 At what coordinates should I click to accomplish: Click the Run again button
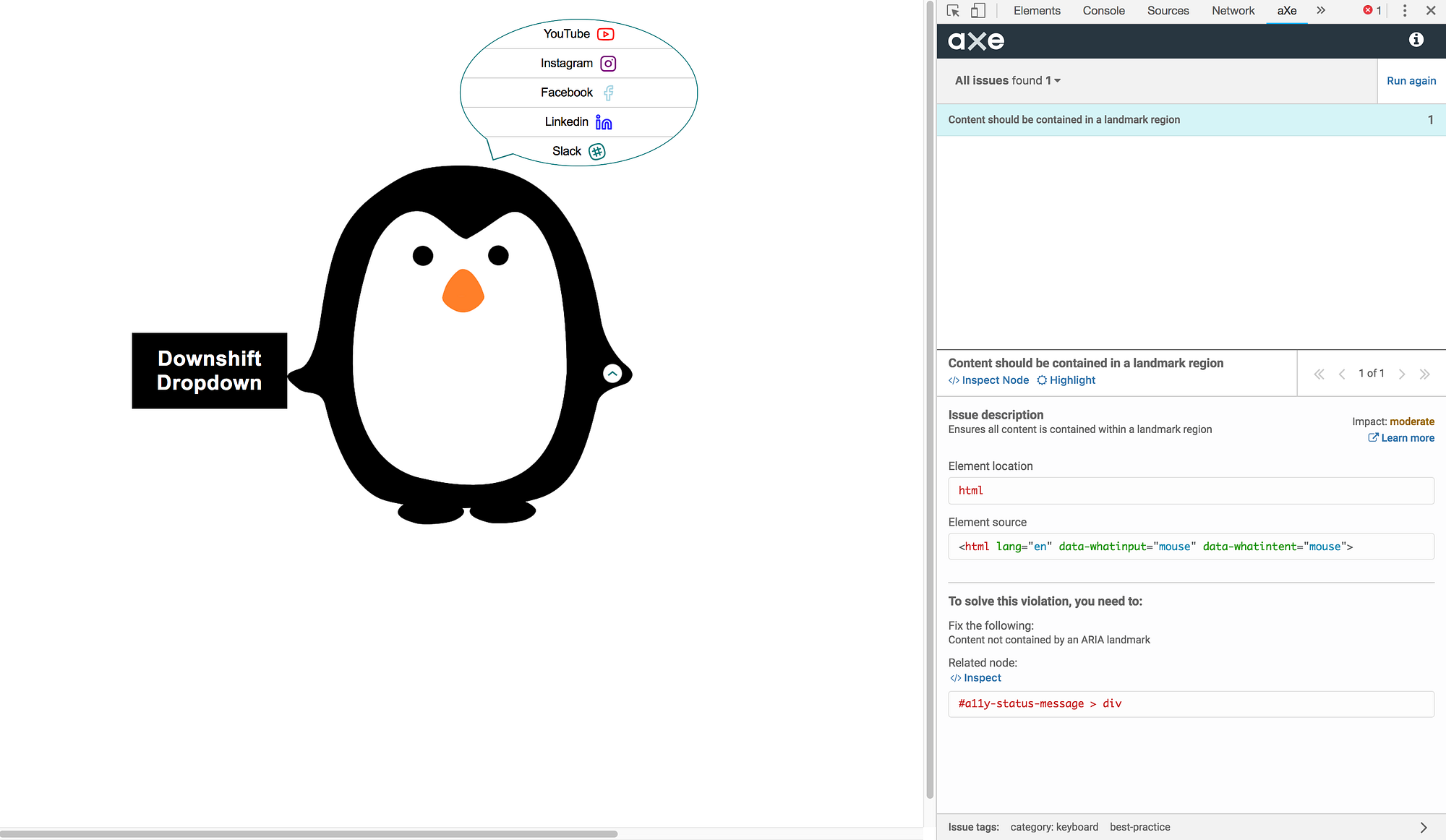point(1411,80)
